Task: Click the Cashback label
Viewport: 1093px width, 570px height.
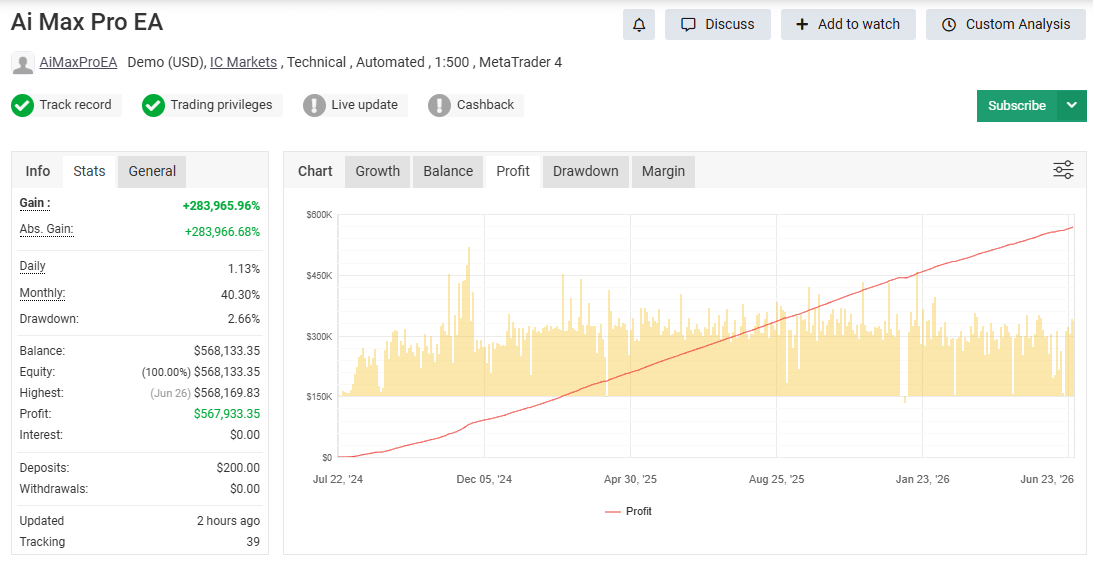Action: pyautogui.click(x=485, y=105)
